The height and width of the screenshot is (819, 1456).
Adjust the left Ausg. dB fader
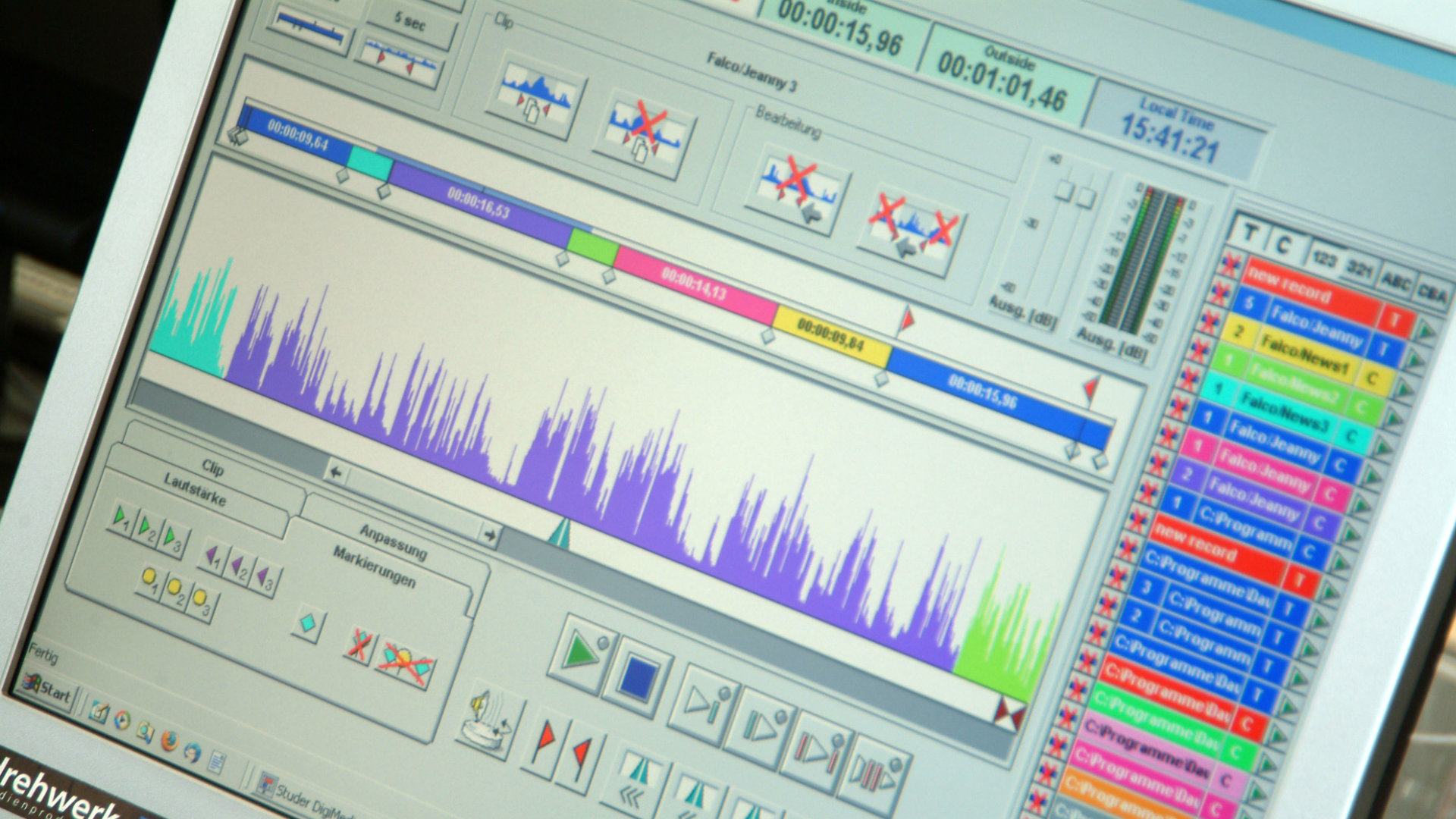coord(1064,190)
